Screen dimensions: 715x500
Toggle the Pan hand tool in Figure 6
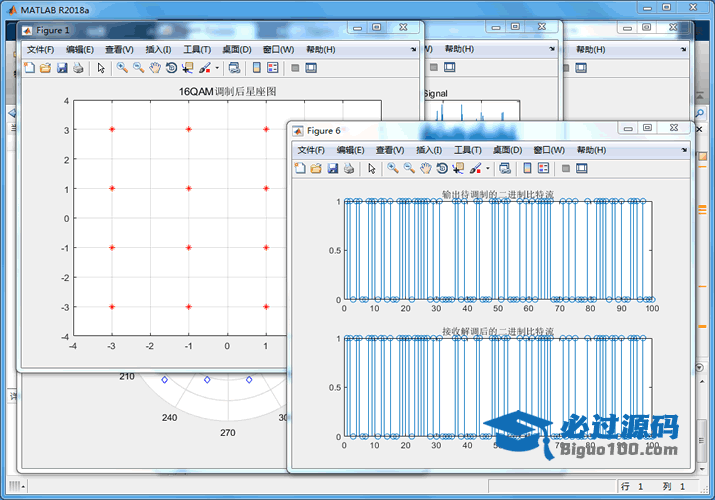coord(426,168)
